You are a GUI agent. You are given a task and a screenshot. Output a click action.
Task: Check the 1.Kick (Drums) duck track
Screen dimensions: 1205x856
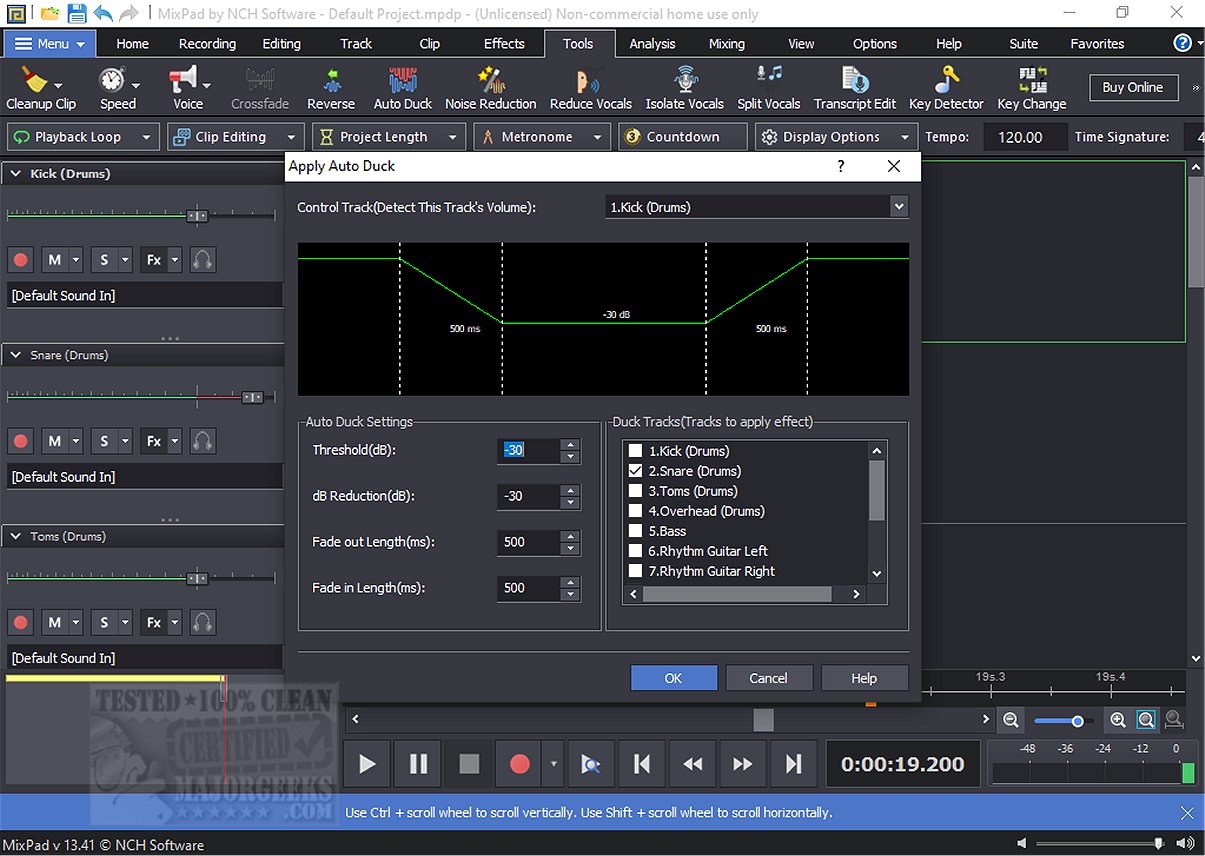point(635,451)
